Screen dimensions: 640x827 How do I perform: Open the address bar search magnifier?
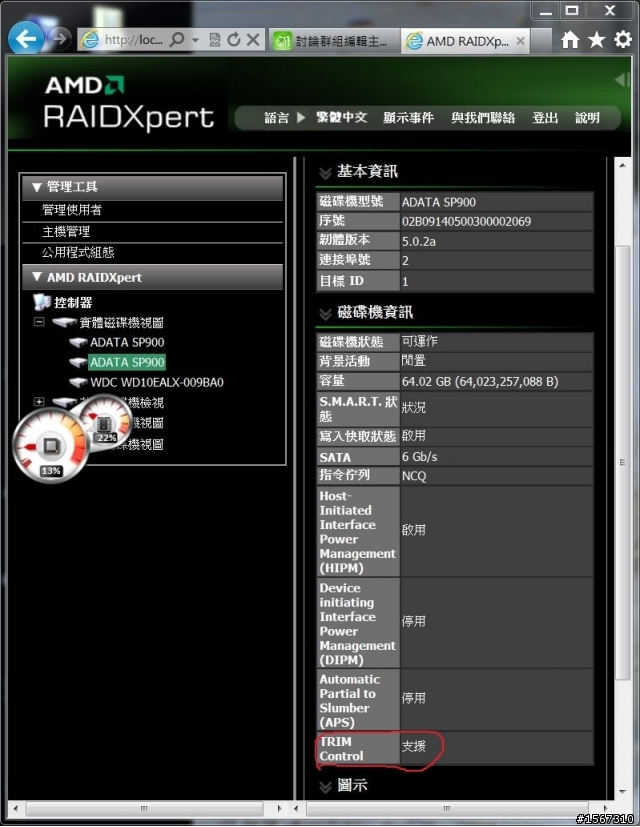point(177,40)
